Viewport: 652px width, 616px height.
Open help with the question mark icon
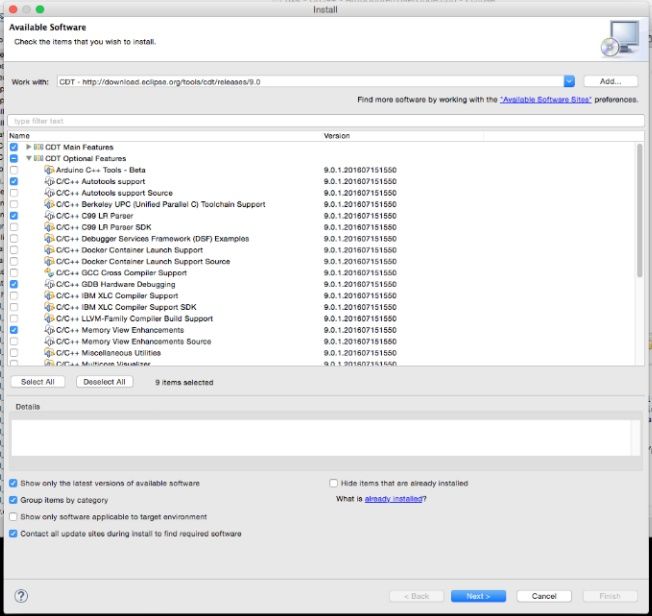pyautogui.click(x=21, y=596)
